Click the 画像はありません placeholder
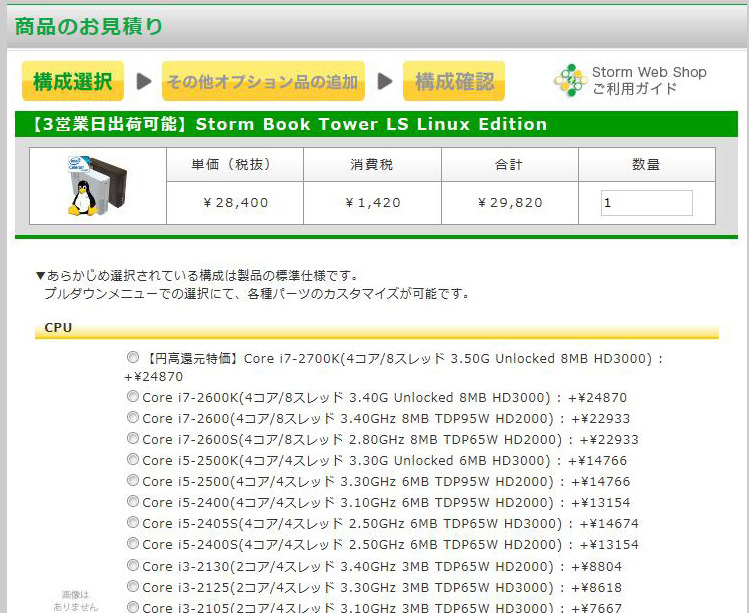Image resolution: width=749 pixels, height=613 pixels. tap(75, 601)
